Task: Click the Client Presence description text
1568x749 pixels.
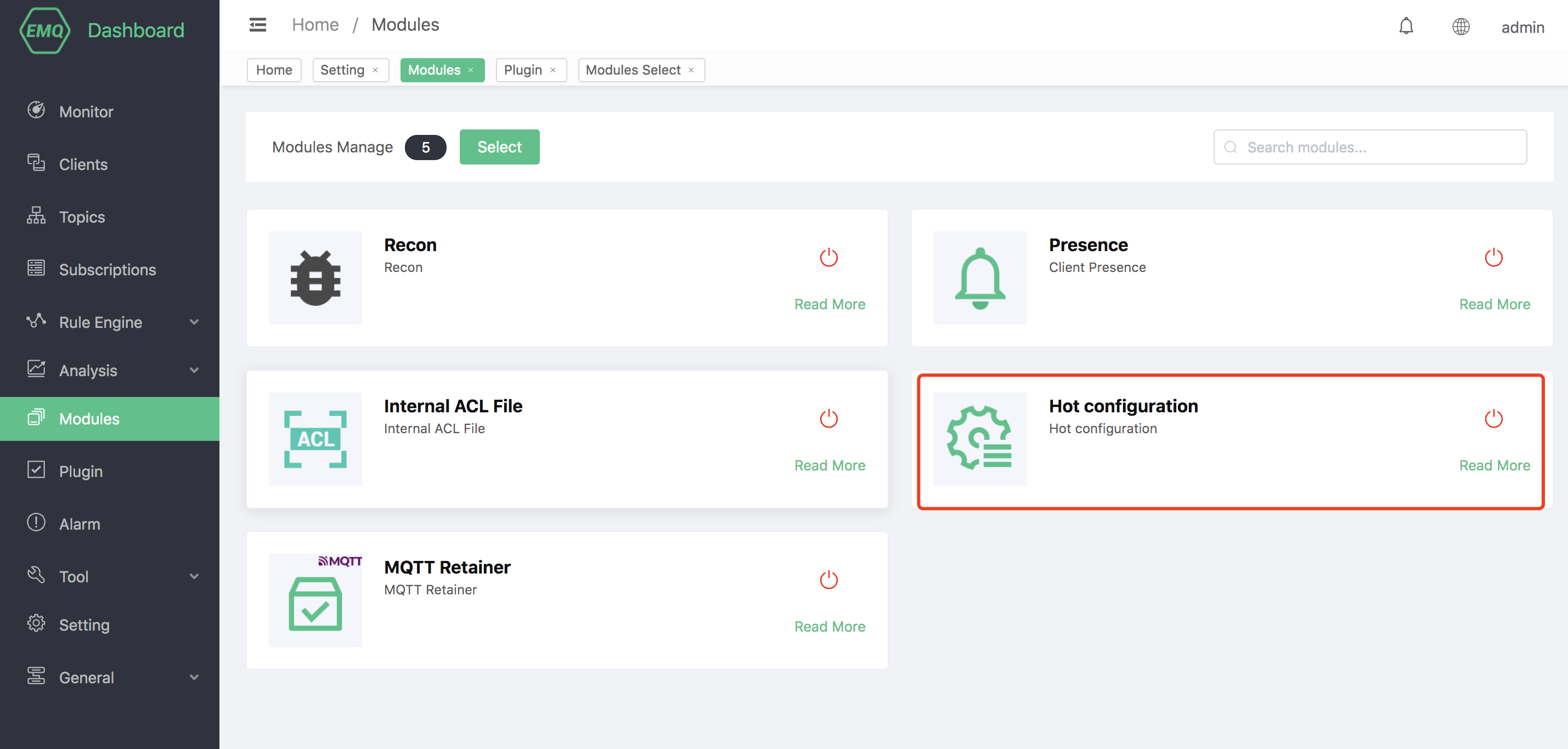Action: [1097, 267]
